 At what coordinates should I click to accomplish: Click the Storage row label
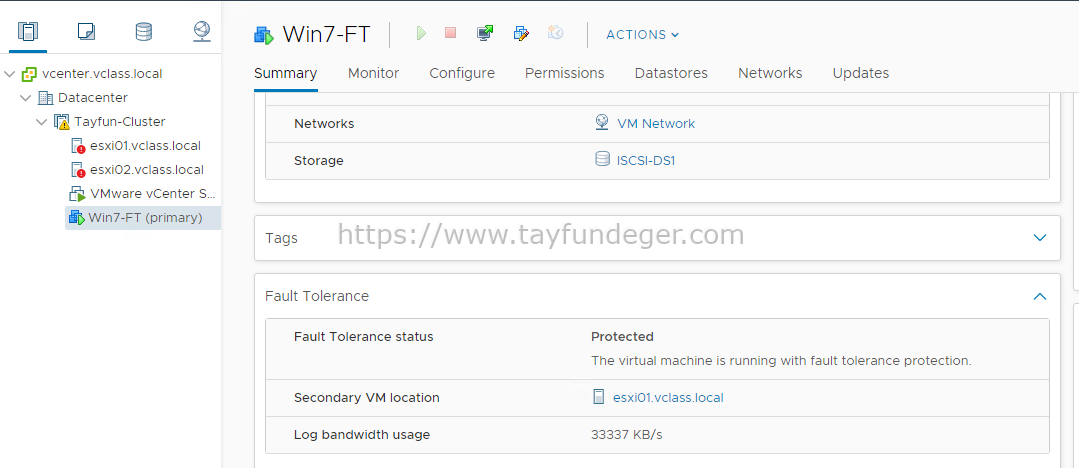tap(319, 161)
